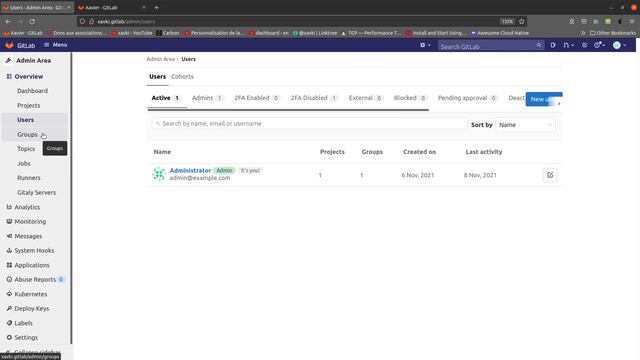Focus the Search GitLab field
The height and width of the screenshot is (360, 640).
[x=491, y=46]
